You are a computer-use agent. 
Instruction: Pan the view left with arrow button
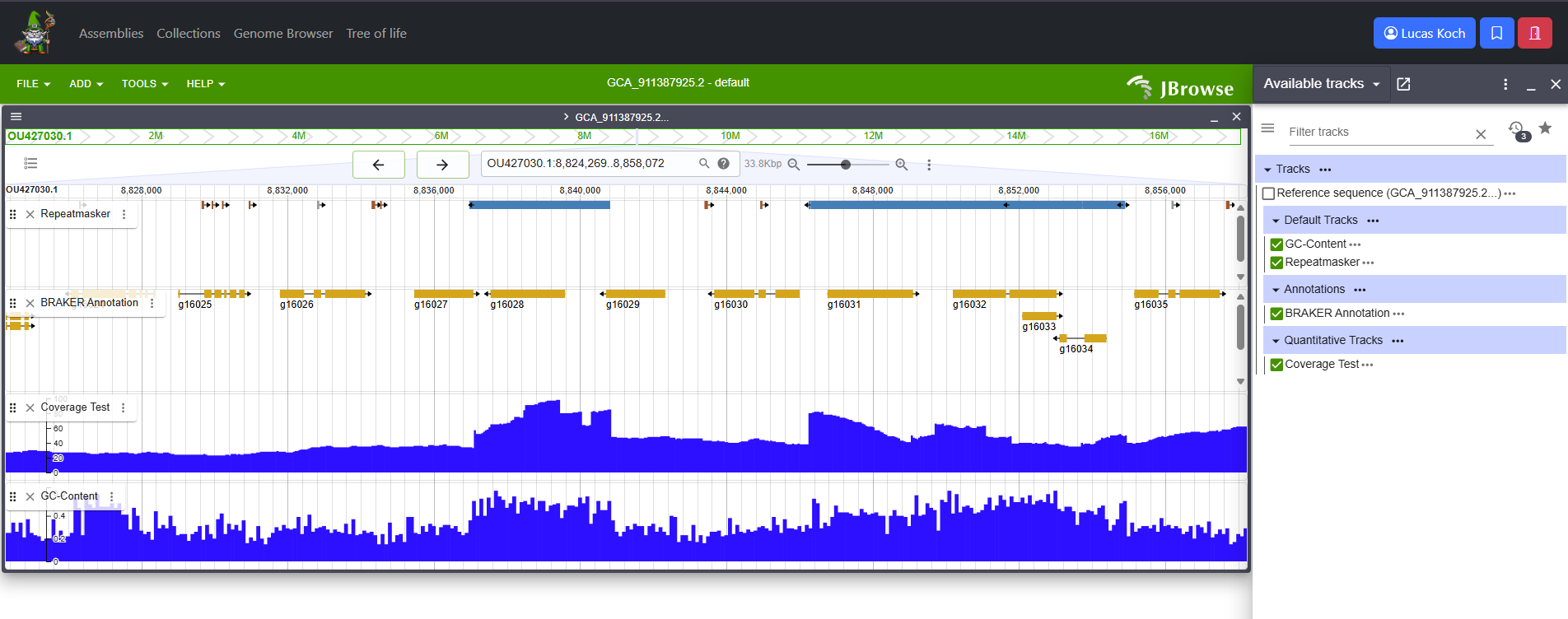379,165
